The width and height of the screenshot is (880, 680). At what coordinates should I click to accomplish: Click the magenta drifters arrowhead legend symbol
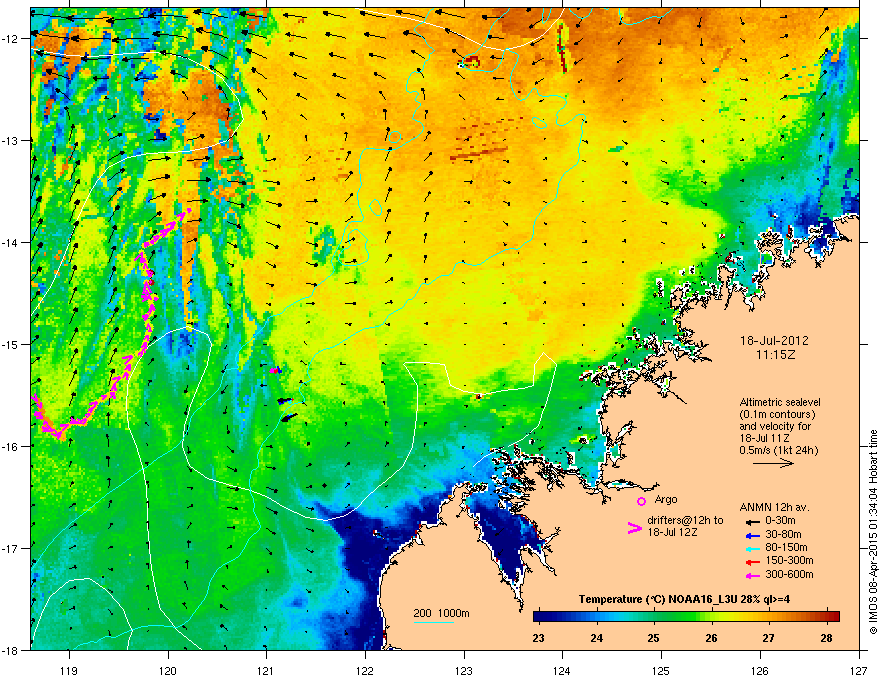[x=634, y=528]
